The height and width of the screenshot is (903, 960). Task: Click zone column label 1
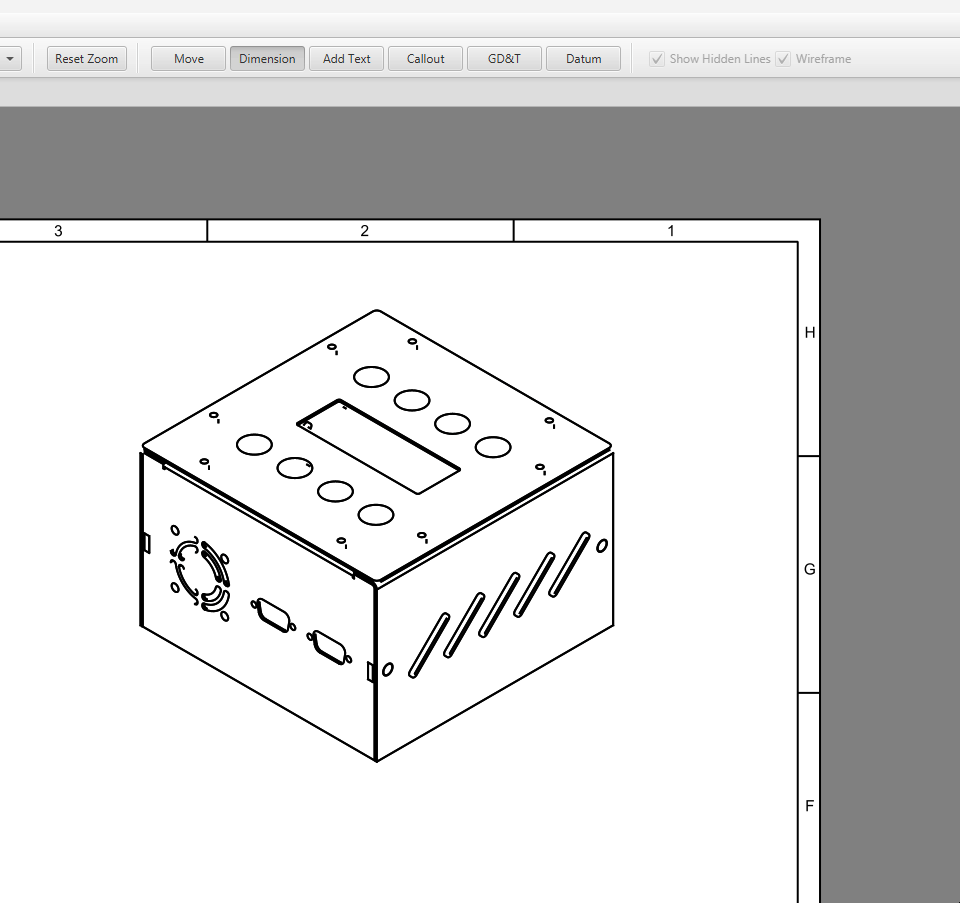click(x=670, y=231)
